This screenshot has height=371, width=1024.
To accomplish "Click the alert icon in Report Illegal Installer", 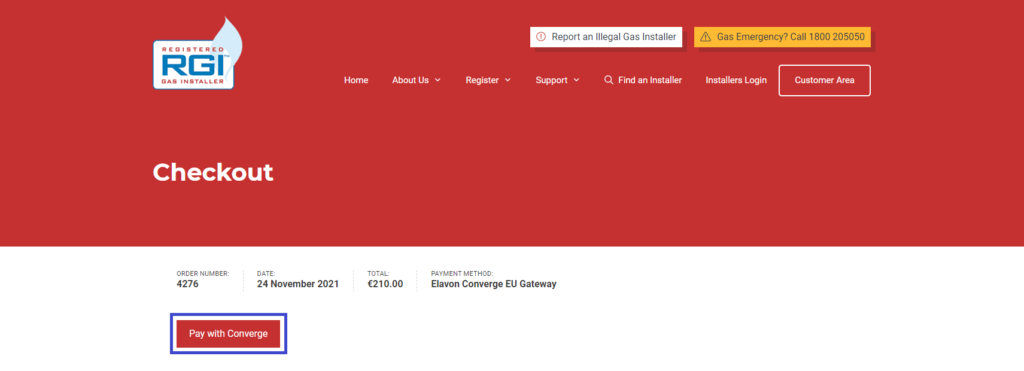I will pyautogui.click(x=541, y=37).
